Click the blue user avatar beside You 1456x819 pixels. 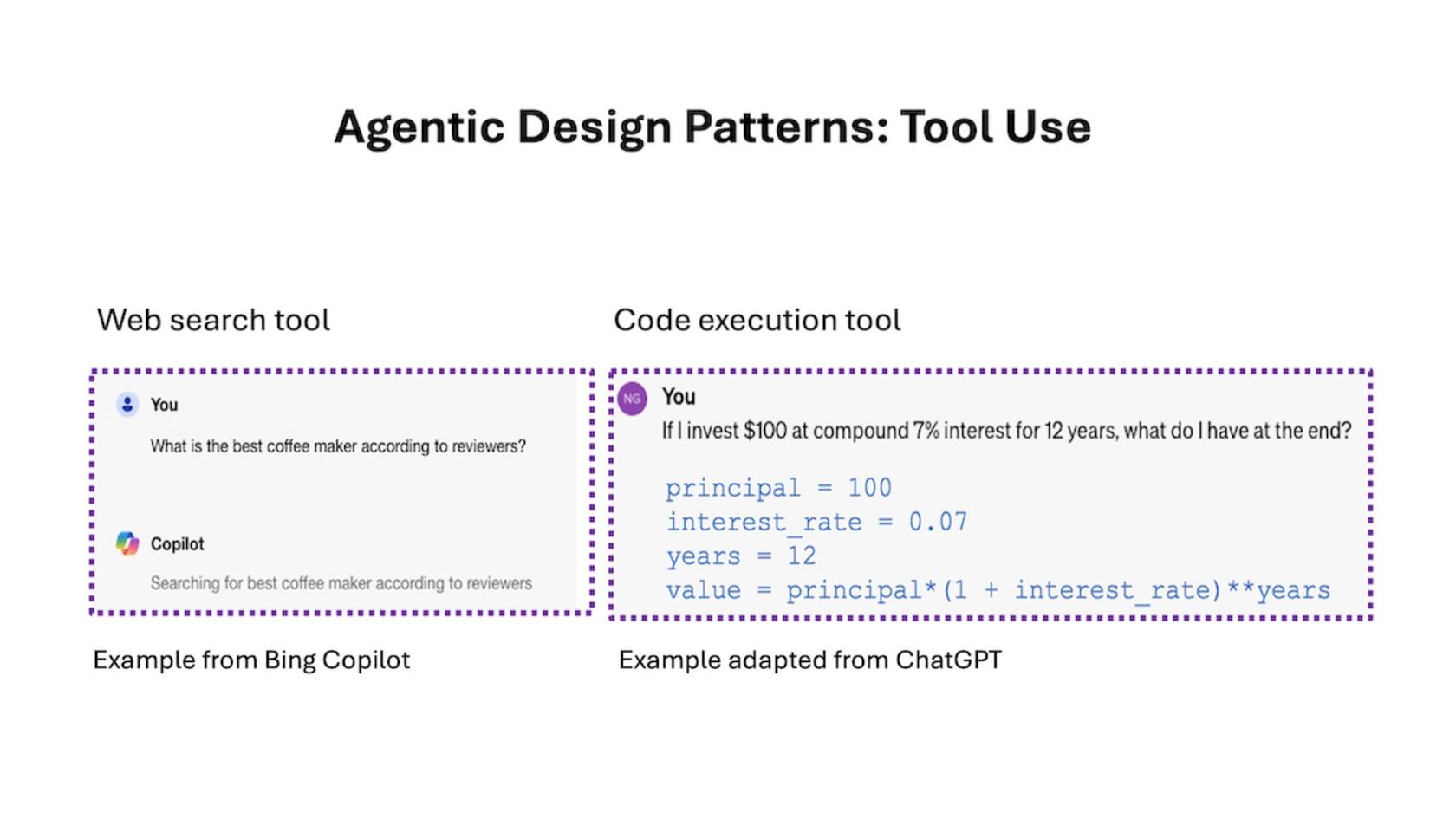(127, 404)
